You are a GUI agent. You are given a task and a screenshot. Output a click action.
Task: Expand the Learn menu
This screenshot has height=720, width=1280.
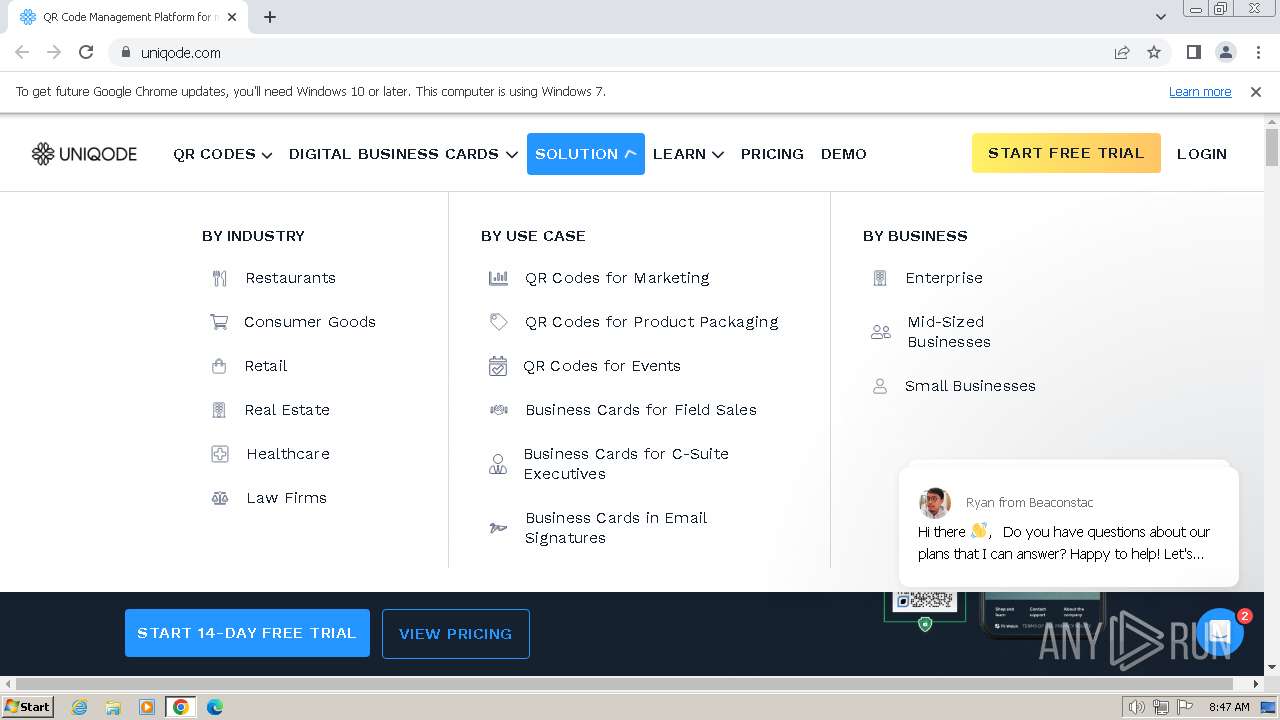688,154
